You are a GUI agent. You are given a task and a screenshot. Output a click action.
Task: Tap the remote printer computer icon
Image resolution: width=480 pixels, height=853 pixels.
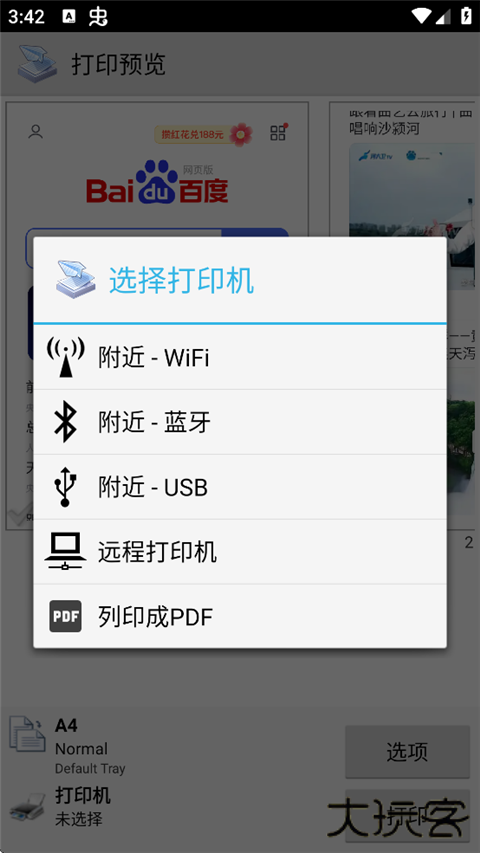coord(65,551)
